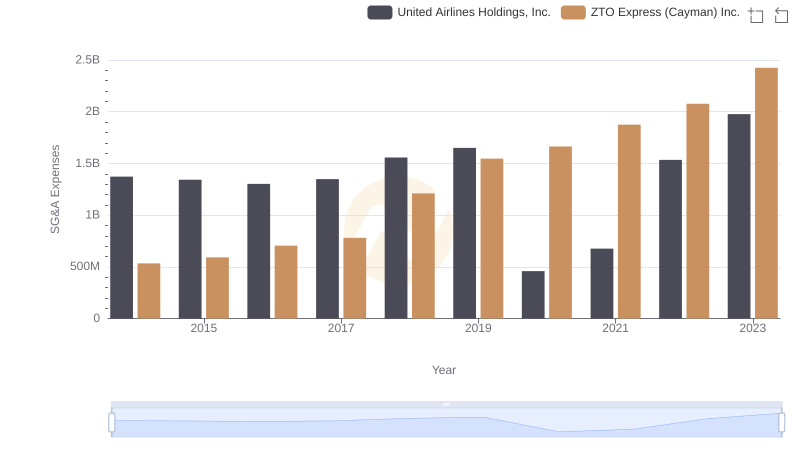Click the '2023' x-axis label

[753, 328]
